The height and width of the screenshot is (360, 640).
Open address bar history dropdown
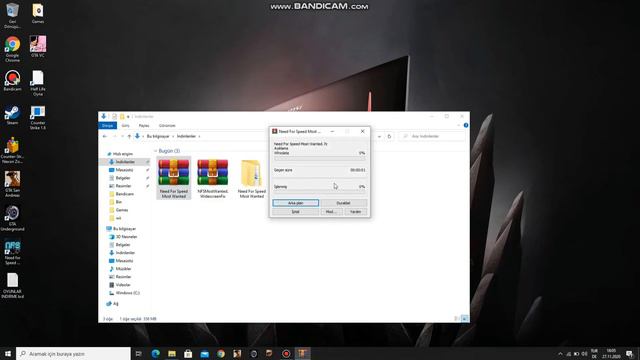click(379, 136)
